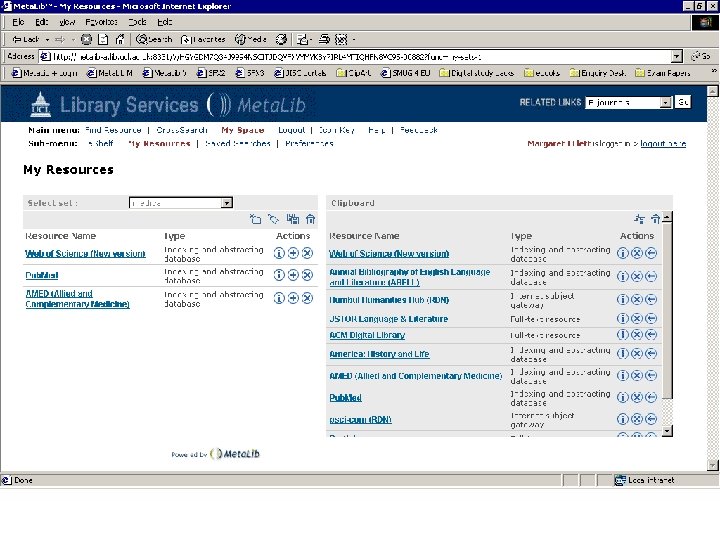Click the trash icon at the clipboard's top
This screenshot has width=720, height=540.
pos(655,219)
